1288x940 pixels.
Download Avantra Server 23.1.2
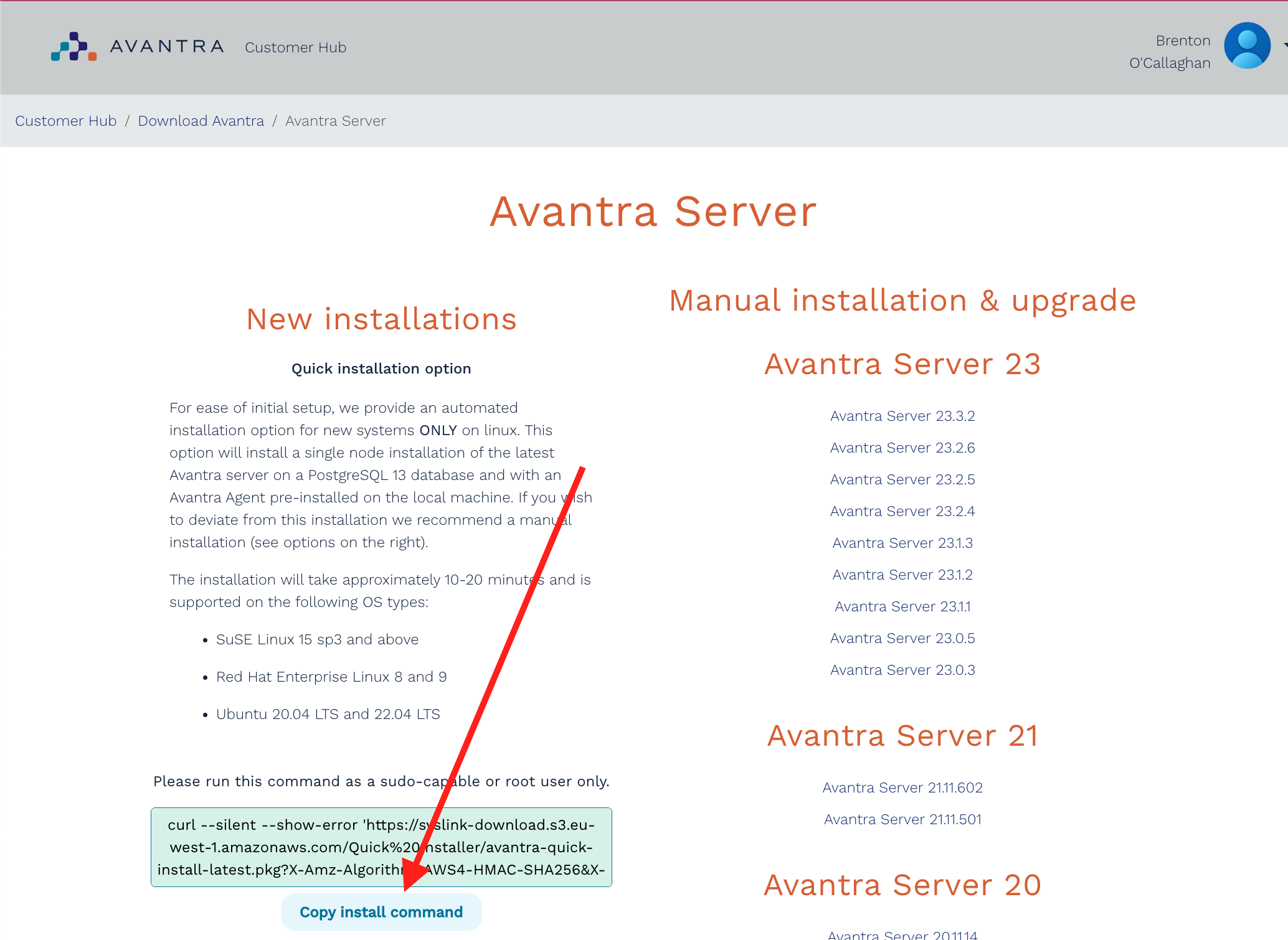tap(902, 574)
